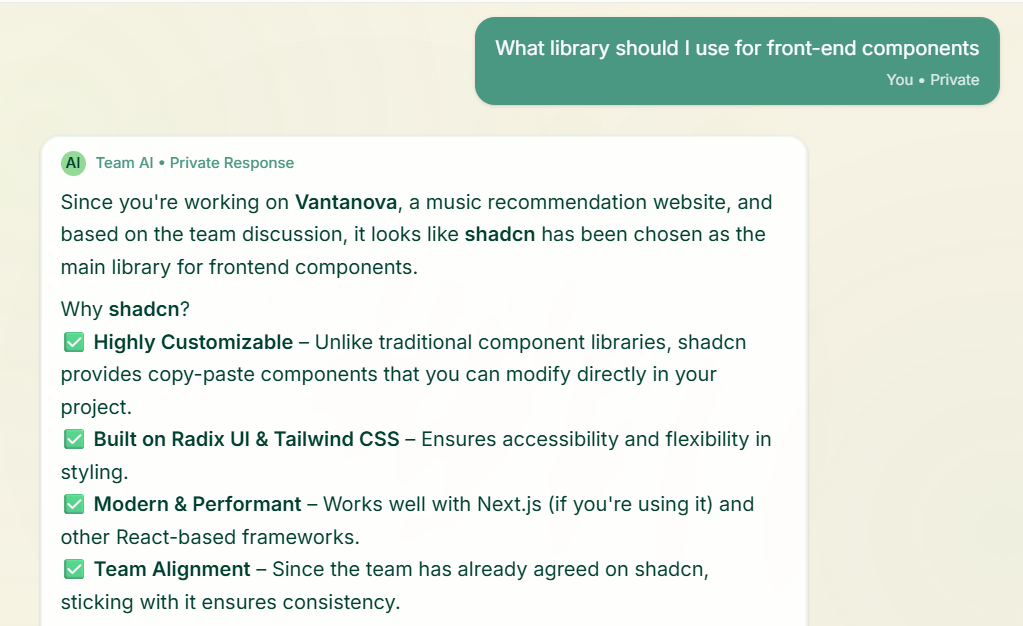Screen dimensions: 1023x626
Task: Click the checkmark beside Highly Customizable
Action: [x=74, y=342]
